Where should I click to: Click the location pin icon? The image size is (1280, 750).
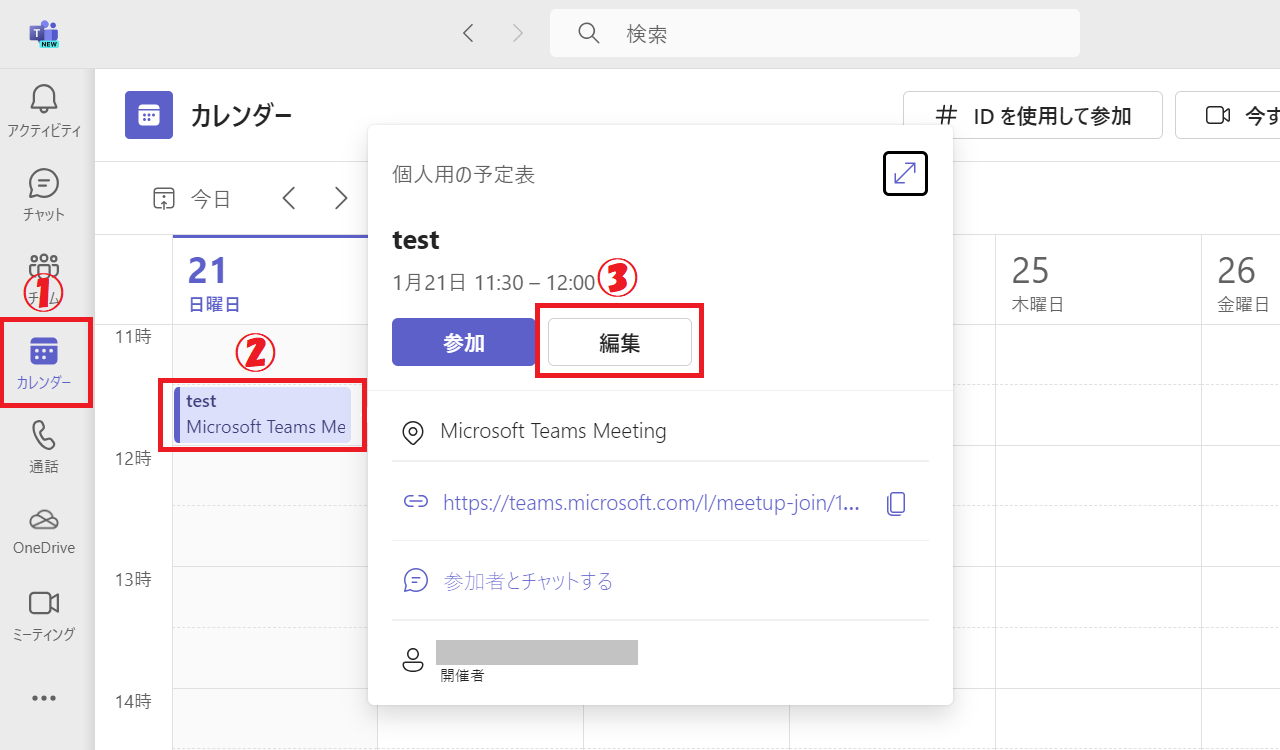tap(412, 432)
